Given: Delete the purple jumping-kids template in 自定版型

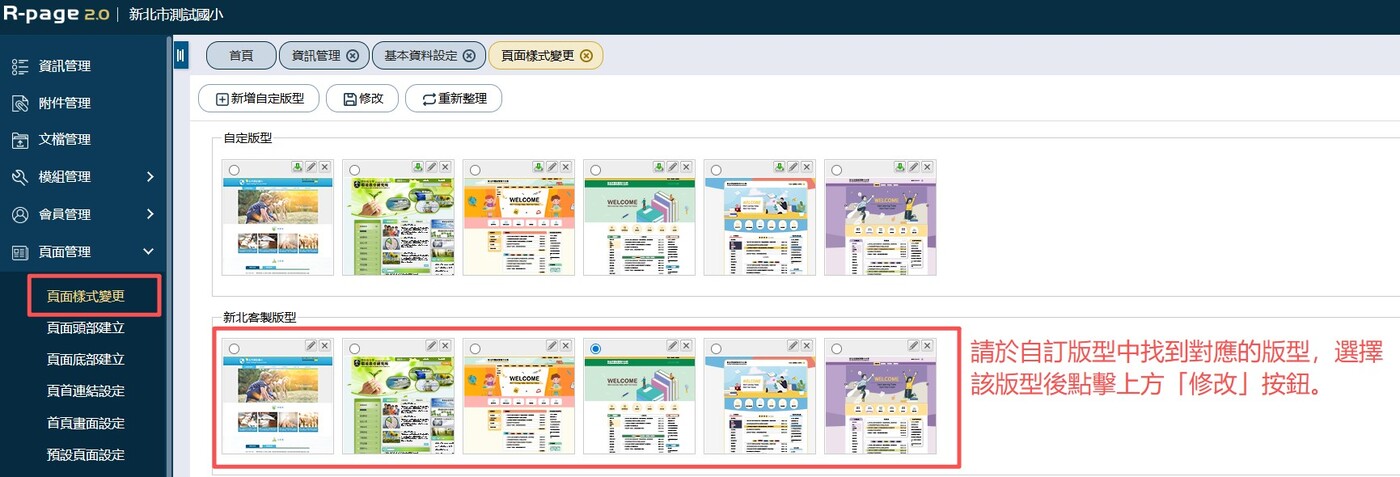Looking at the screenshot, I should click(x=927, y=167).
